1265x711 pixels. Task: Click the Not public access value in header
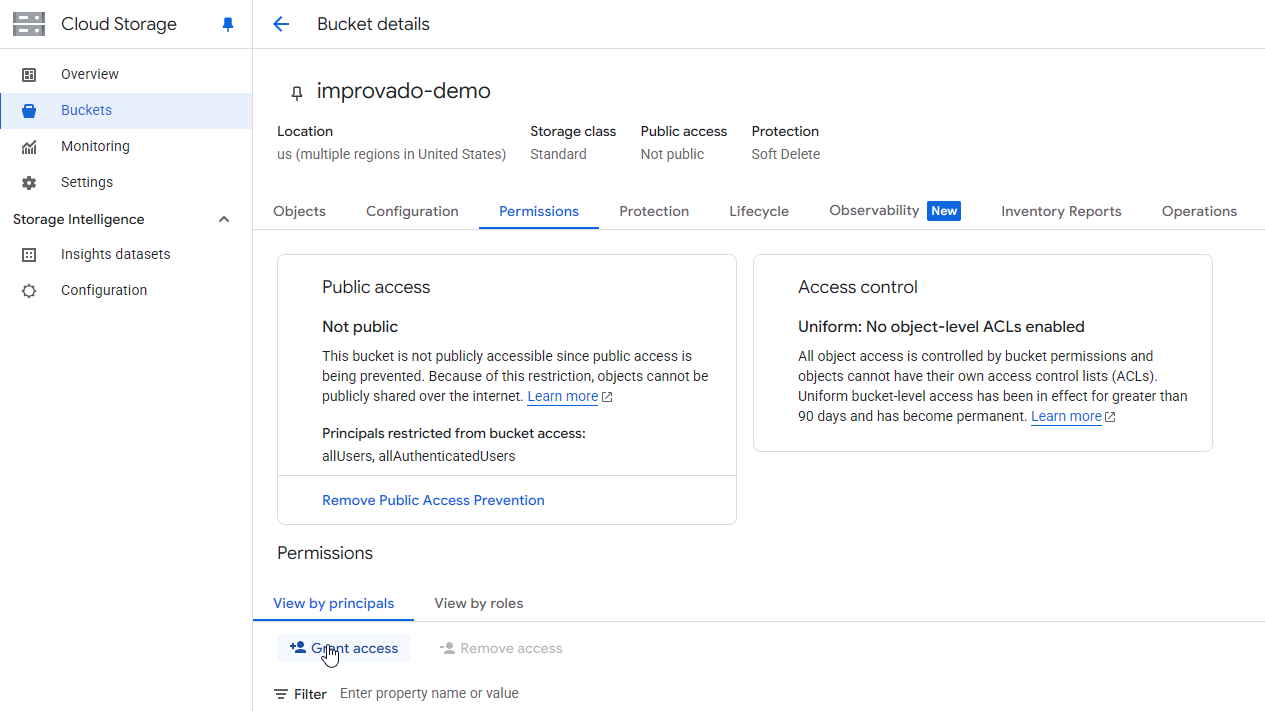(x=672, y=154)
